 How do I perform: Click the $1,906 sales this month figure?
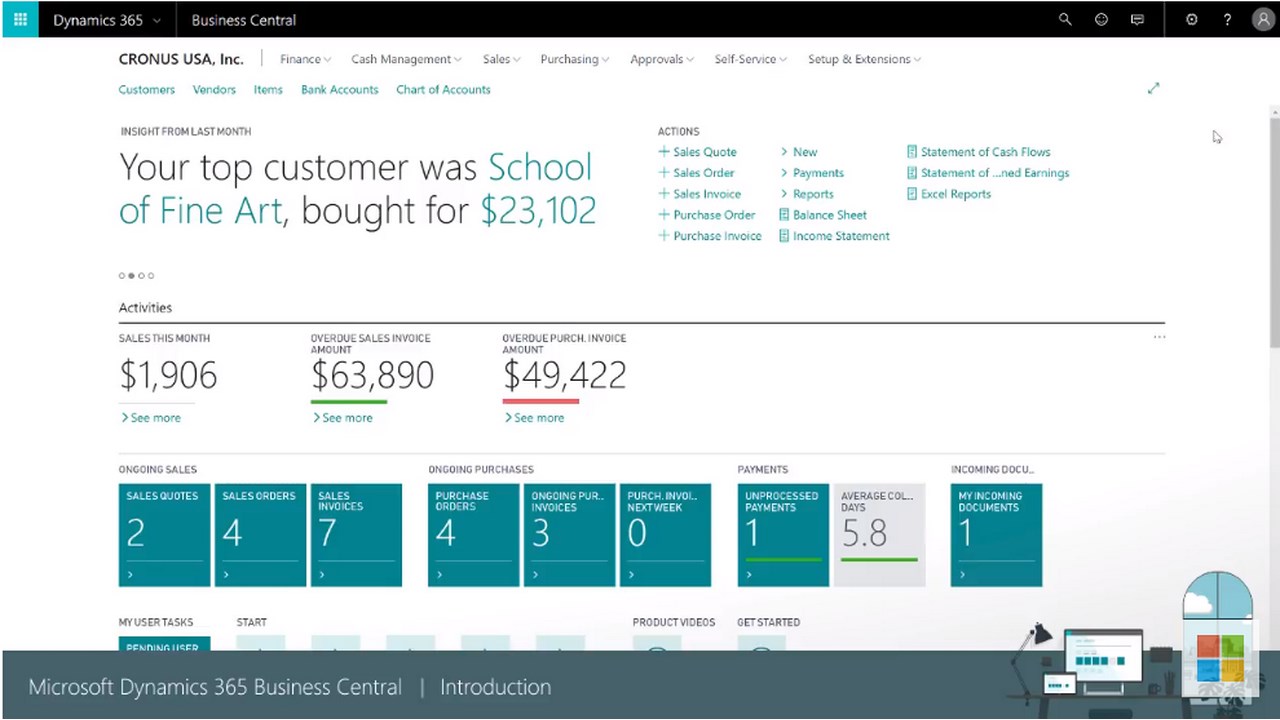click(168, 376)
